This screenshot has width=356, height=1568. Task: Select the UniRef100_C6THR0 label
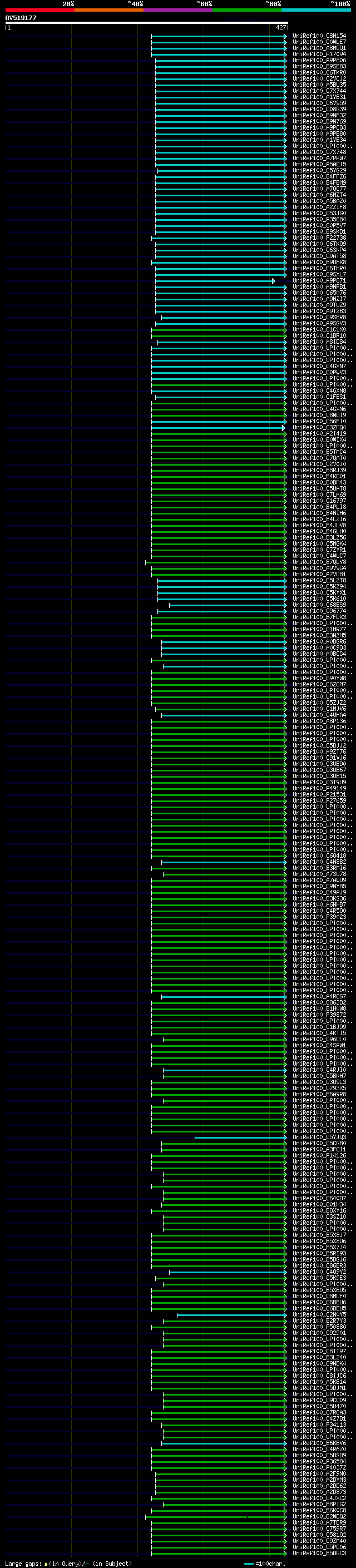click(x=319, y=269)
